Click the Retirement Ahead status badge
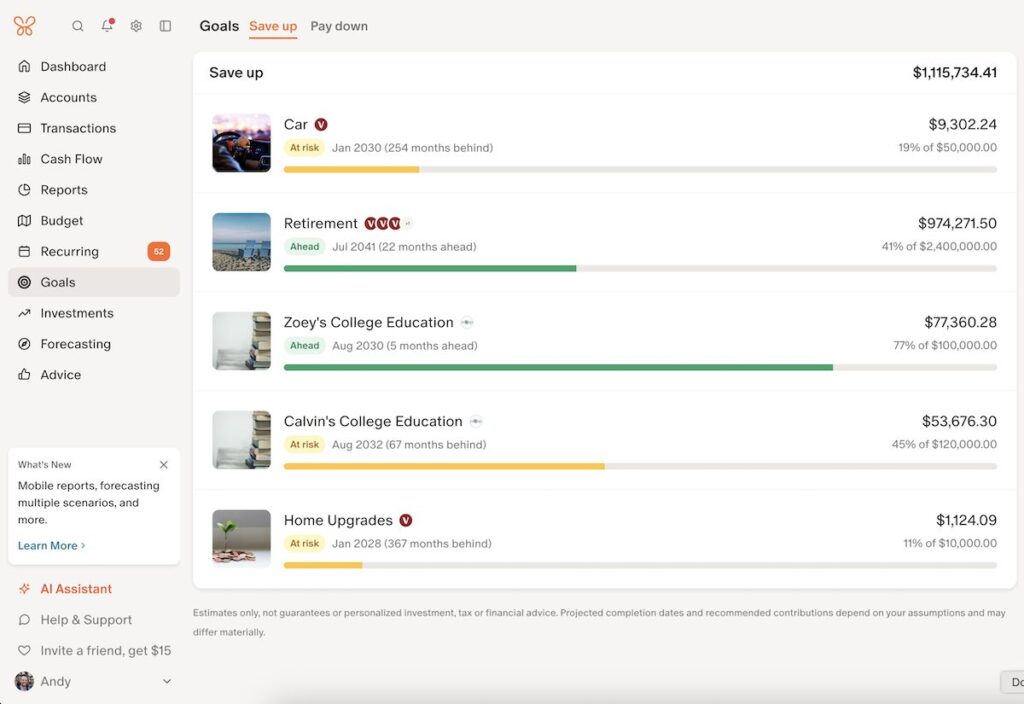 (304, 246)
